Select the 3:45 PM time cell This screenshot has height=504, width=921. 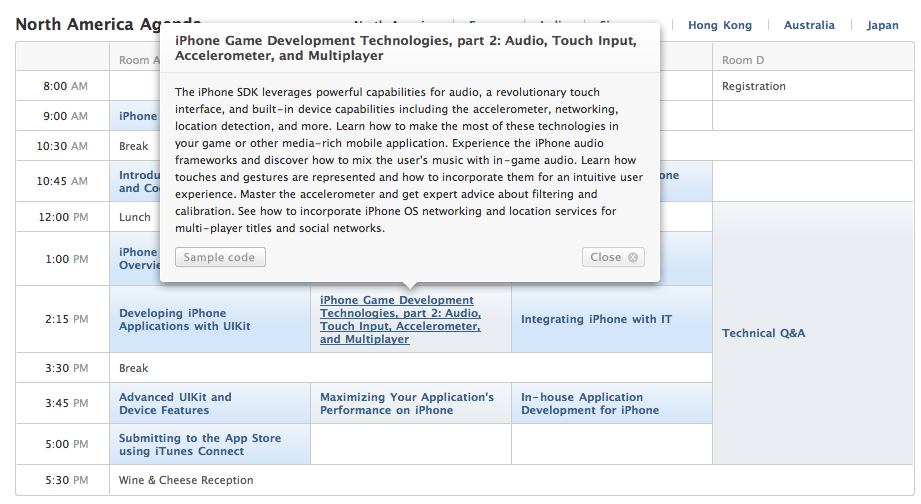pyautogui.click(x=63, y=403)
